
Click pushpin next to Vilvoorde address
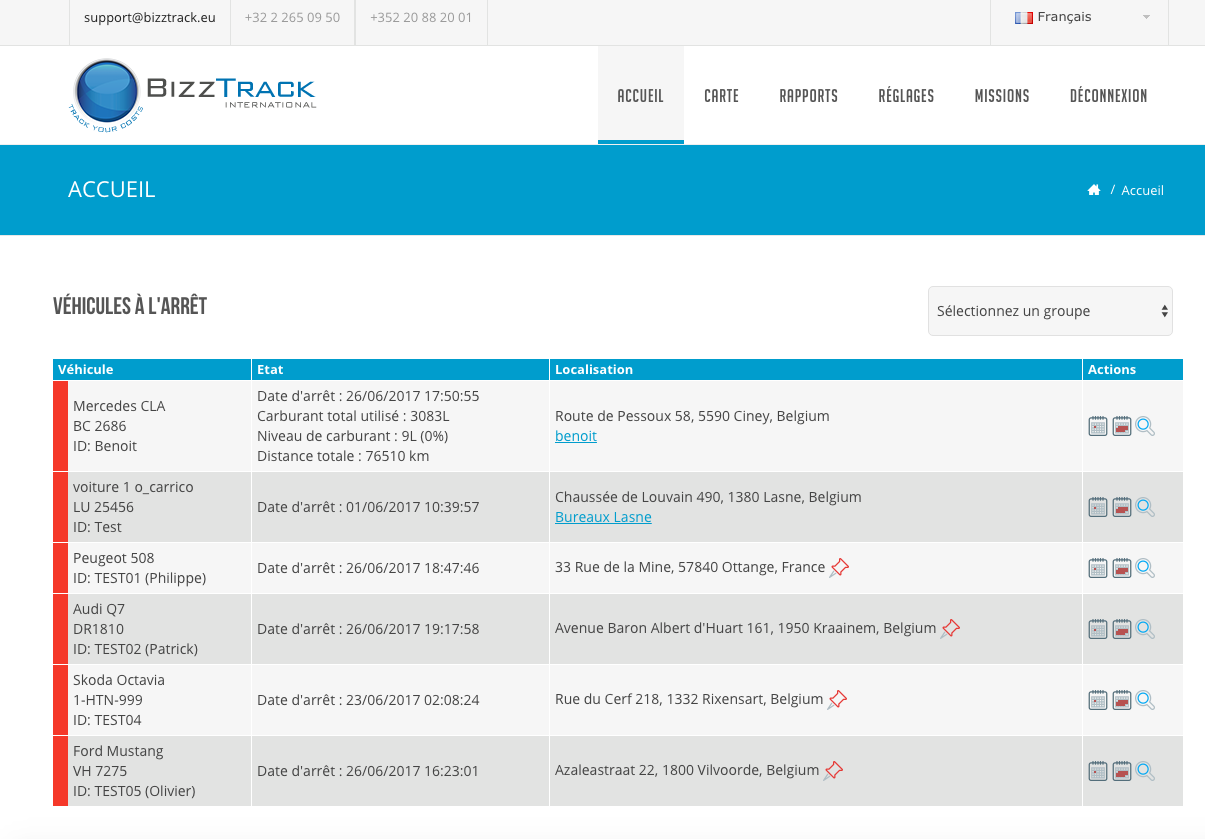tap(833, 771)
